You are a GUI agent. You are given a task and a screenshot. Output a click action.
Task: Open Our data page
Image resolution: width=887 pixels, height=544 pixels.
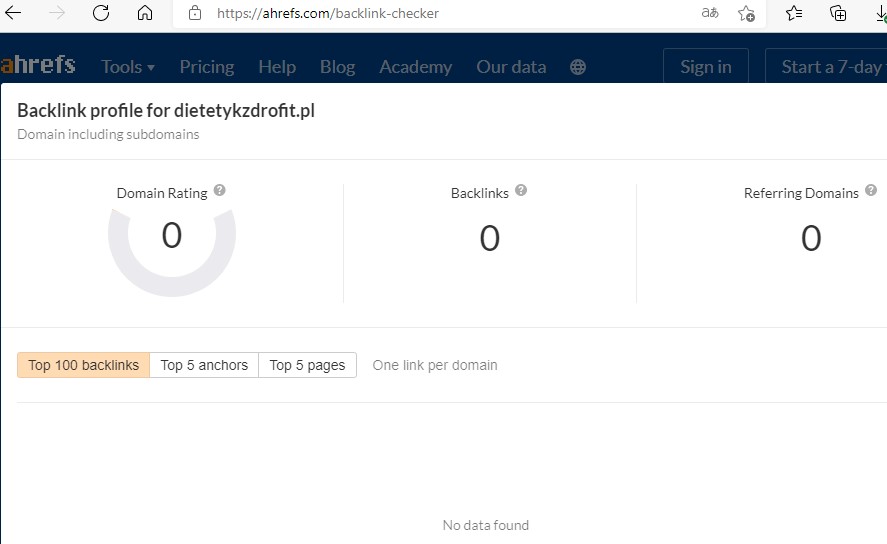tap(511, 67)
